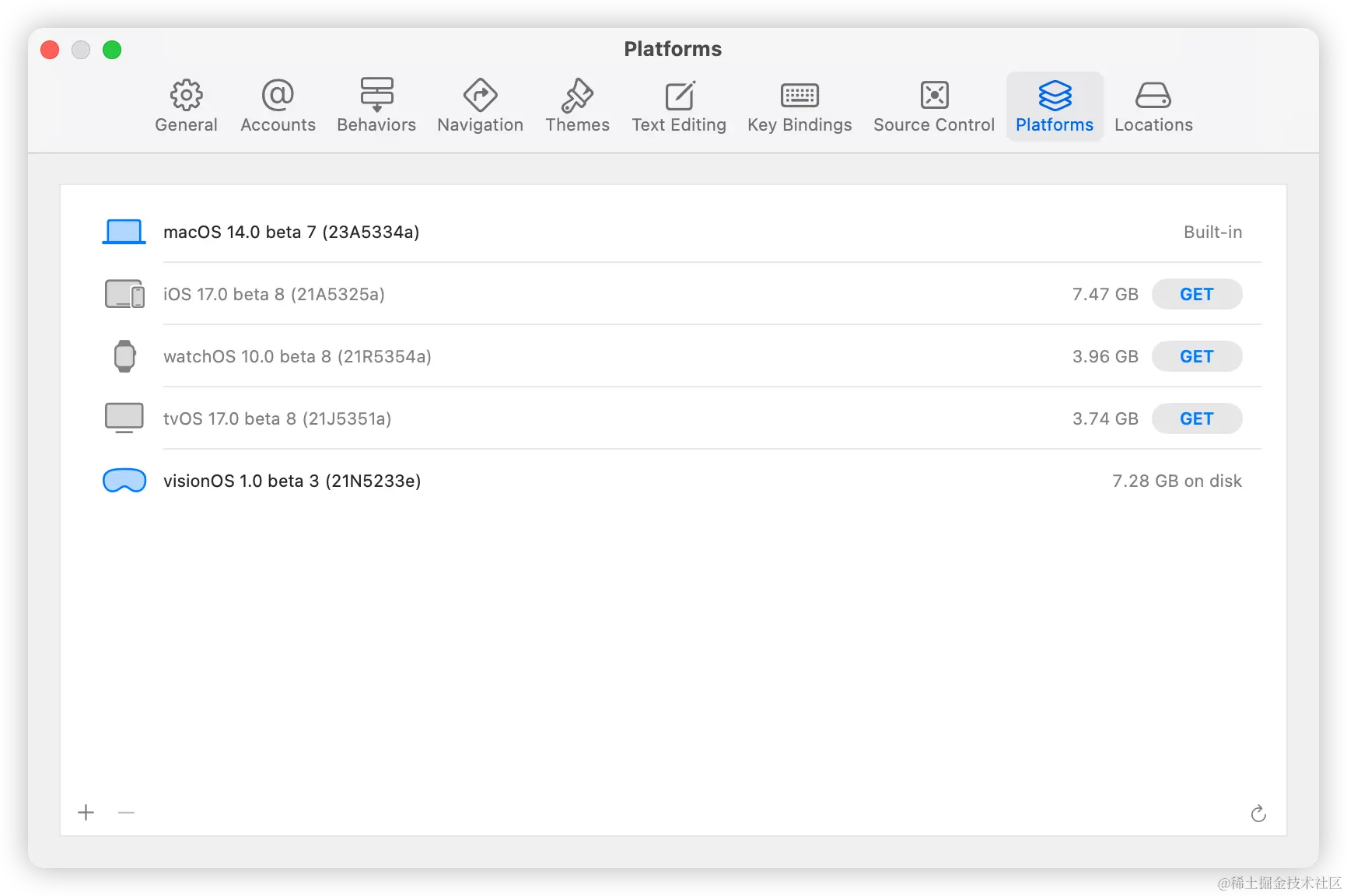Refresh the platforms list
The height and width of the screenshot is (896, 1347).
click(x=1258, y=813)
